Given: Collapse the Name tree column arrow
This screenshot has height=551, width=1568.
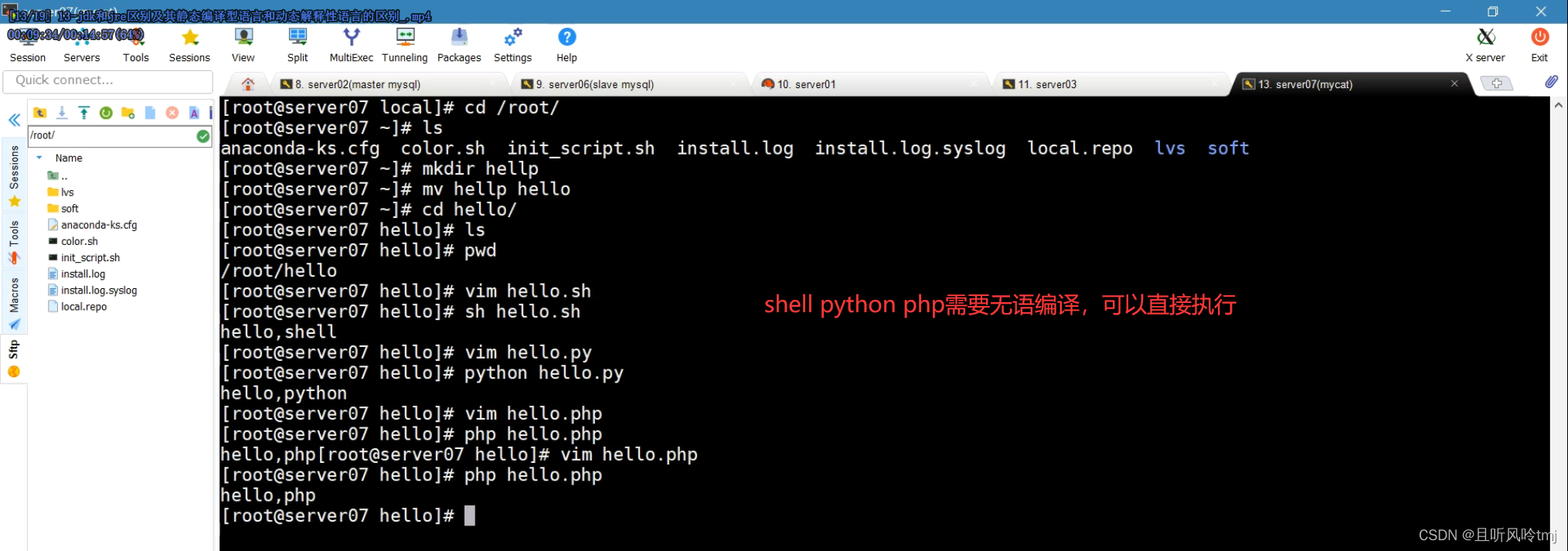Looking at the screenshot, I should [x=39, y=158].
